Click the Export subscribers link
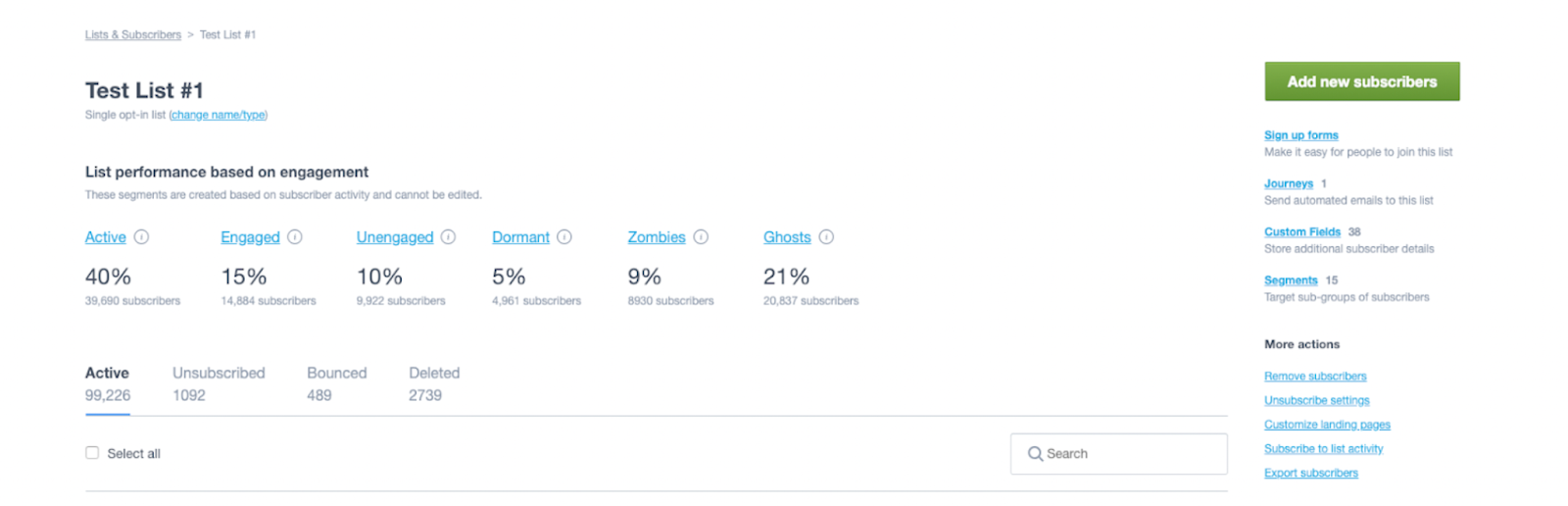 click(x=1310, y=474)
